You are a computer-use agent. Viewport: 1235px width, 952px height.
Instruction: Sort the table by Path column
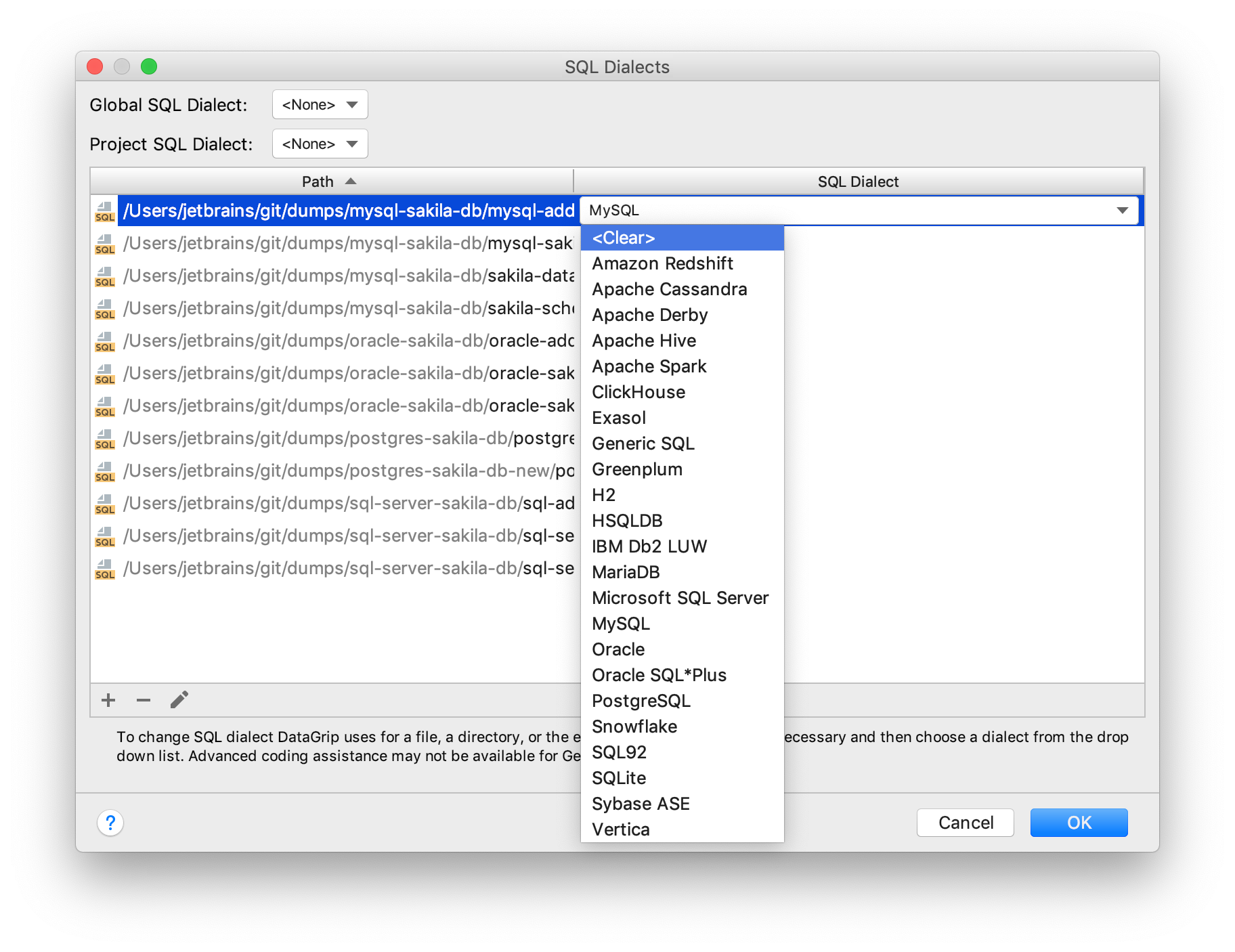[x=331, y=181]
